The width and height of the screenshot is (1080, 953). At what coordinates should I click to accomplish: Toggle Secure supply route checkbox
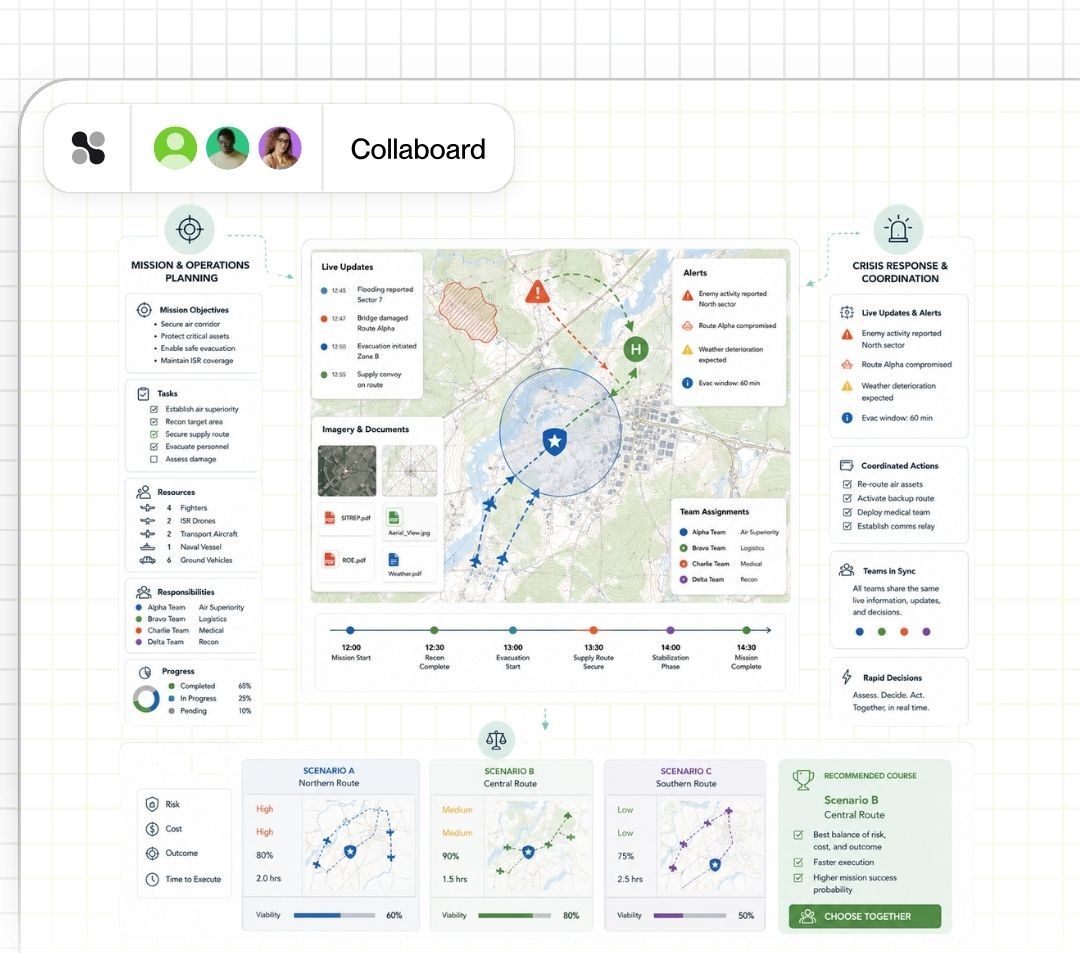[x=154, y=434]
